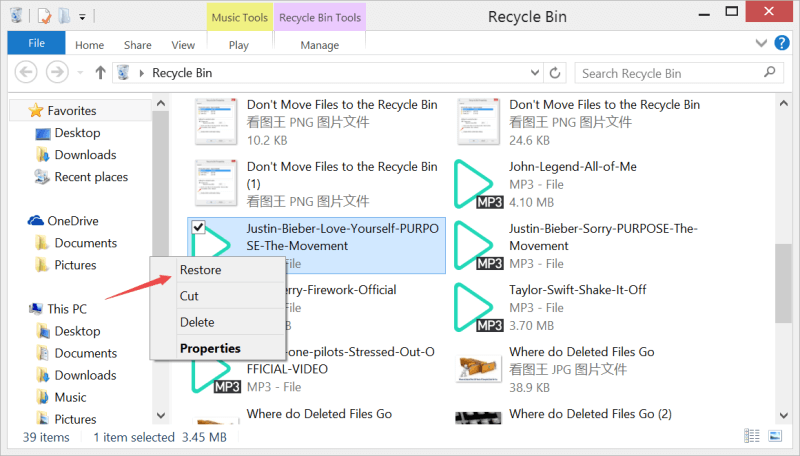Open the Manage tab under Recycle Bin Tools
800x456 pixels.
(319, 45)
